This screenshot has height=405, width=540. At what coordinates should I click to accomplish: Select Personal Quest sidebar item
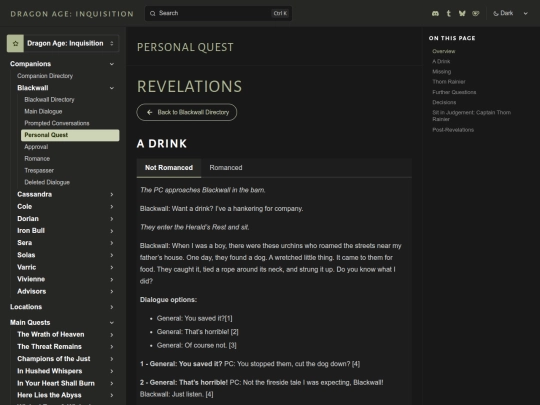[x=70, y=135]
